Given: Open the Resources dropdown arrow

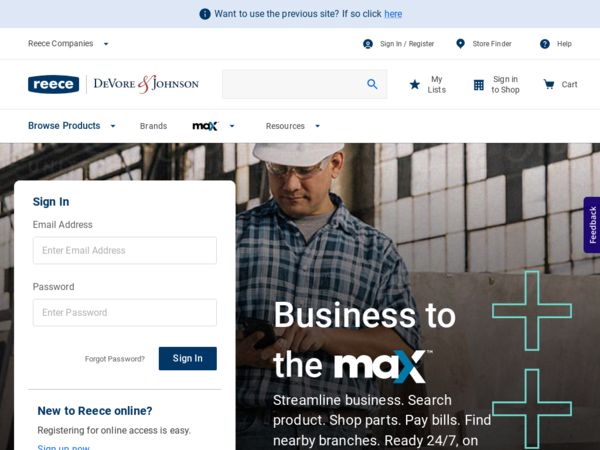Looking at the screenshot, I should (317, 126).
